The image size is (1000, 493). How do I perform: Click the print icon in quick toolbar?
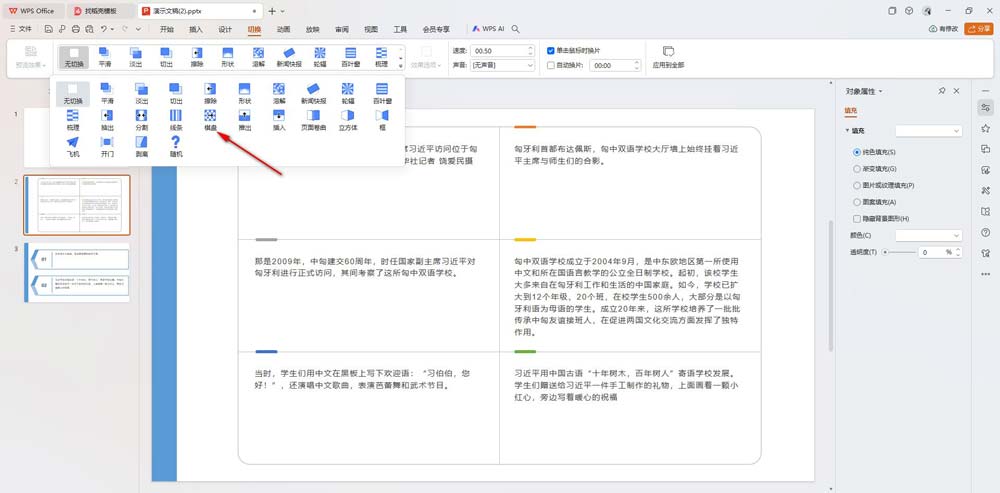76,29
